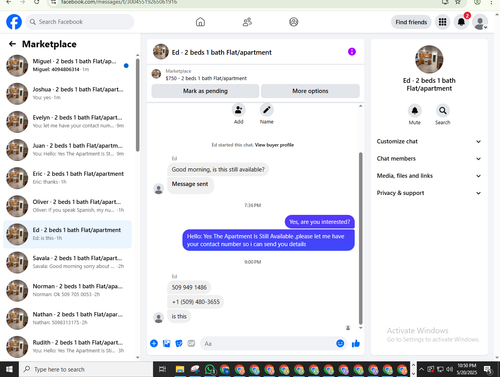Open Norman conversation in list
The height and width of the screenshot is (377, 500).
pos(67,290)
